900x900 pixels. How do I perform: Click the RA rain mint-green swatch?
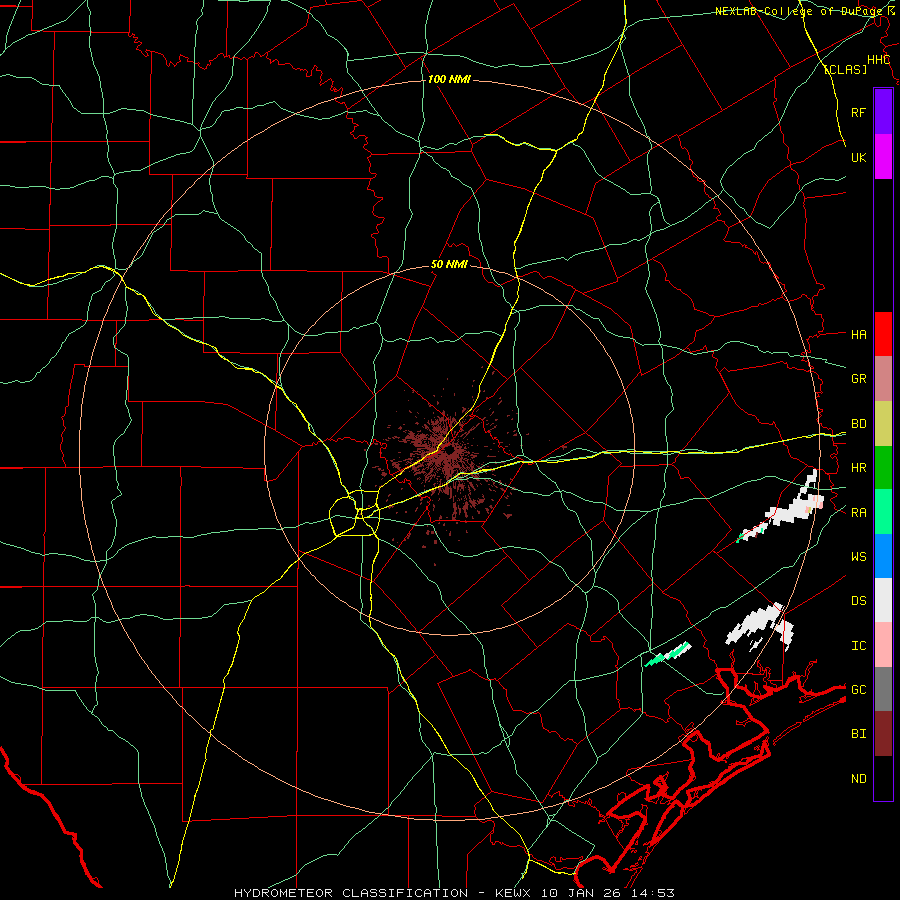coord(883,512)
